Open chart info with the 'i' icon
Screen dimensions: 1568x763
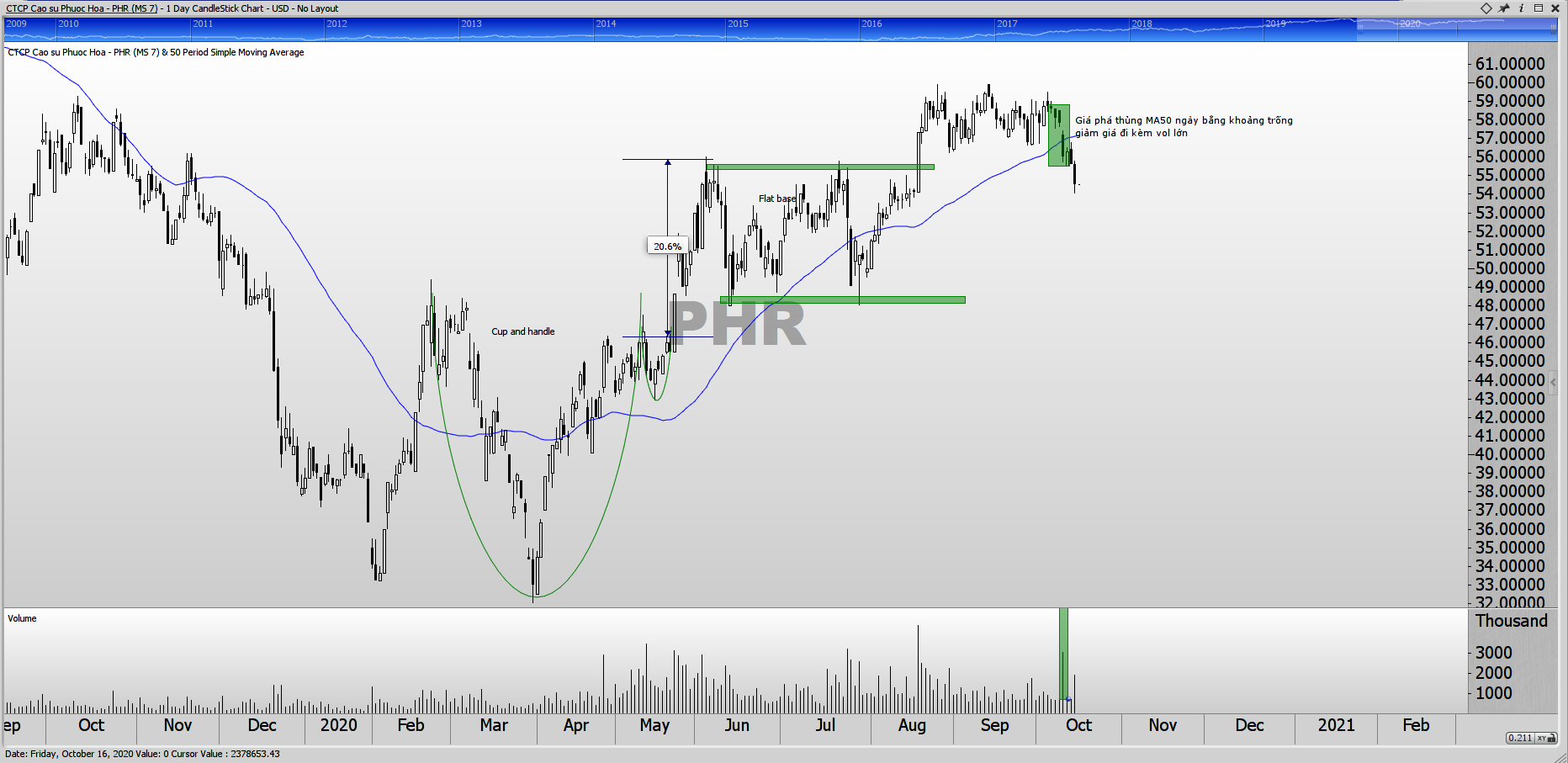1521,8
